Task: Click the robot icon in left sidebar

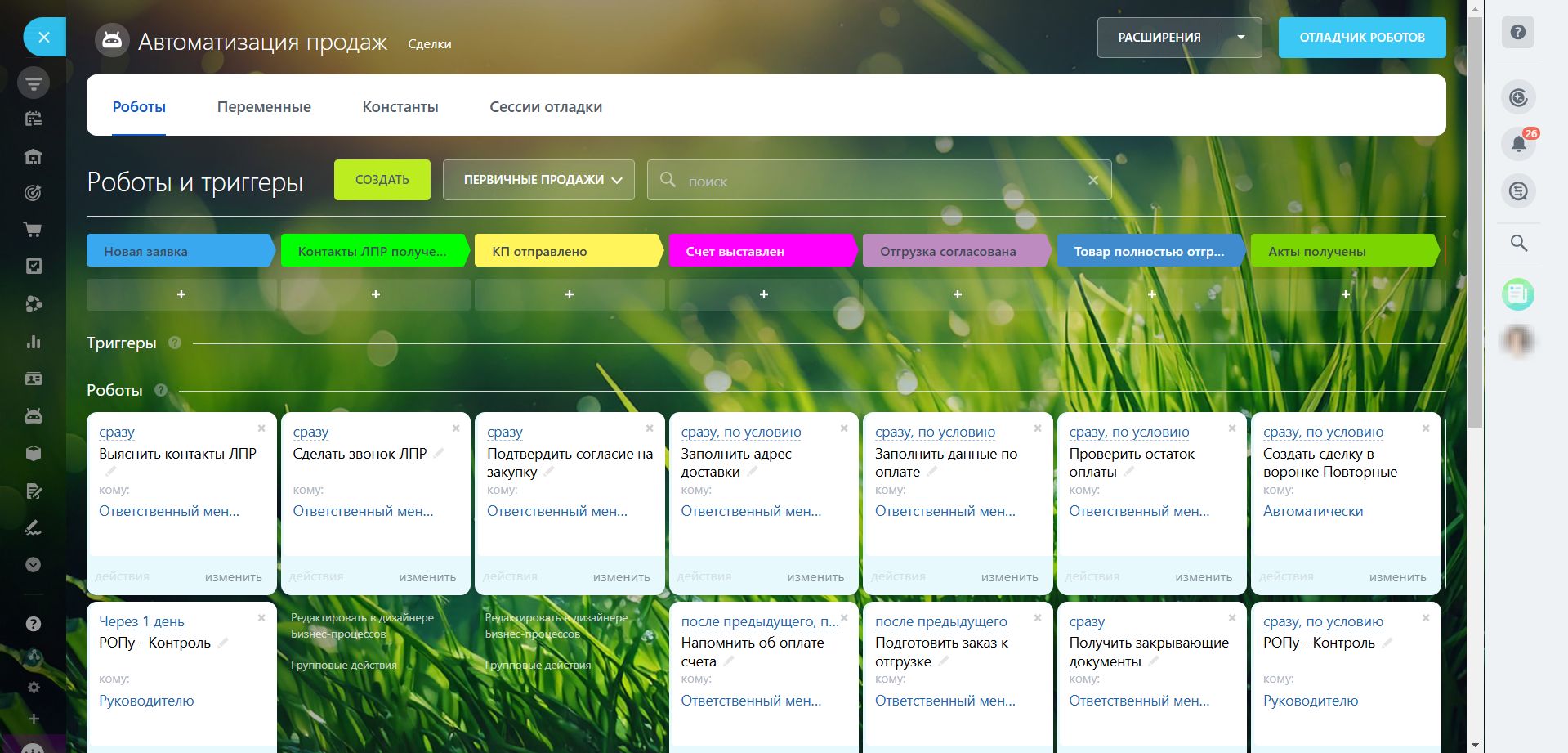Action: click(34, 416)
